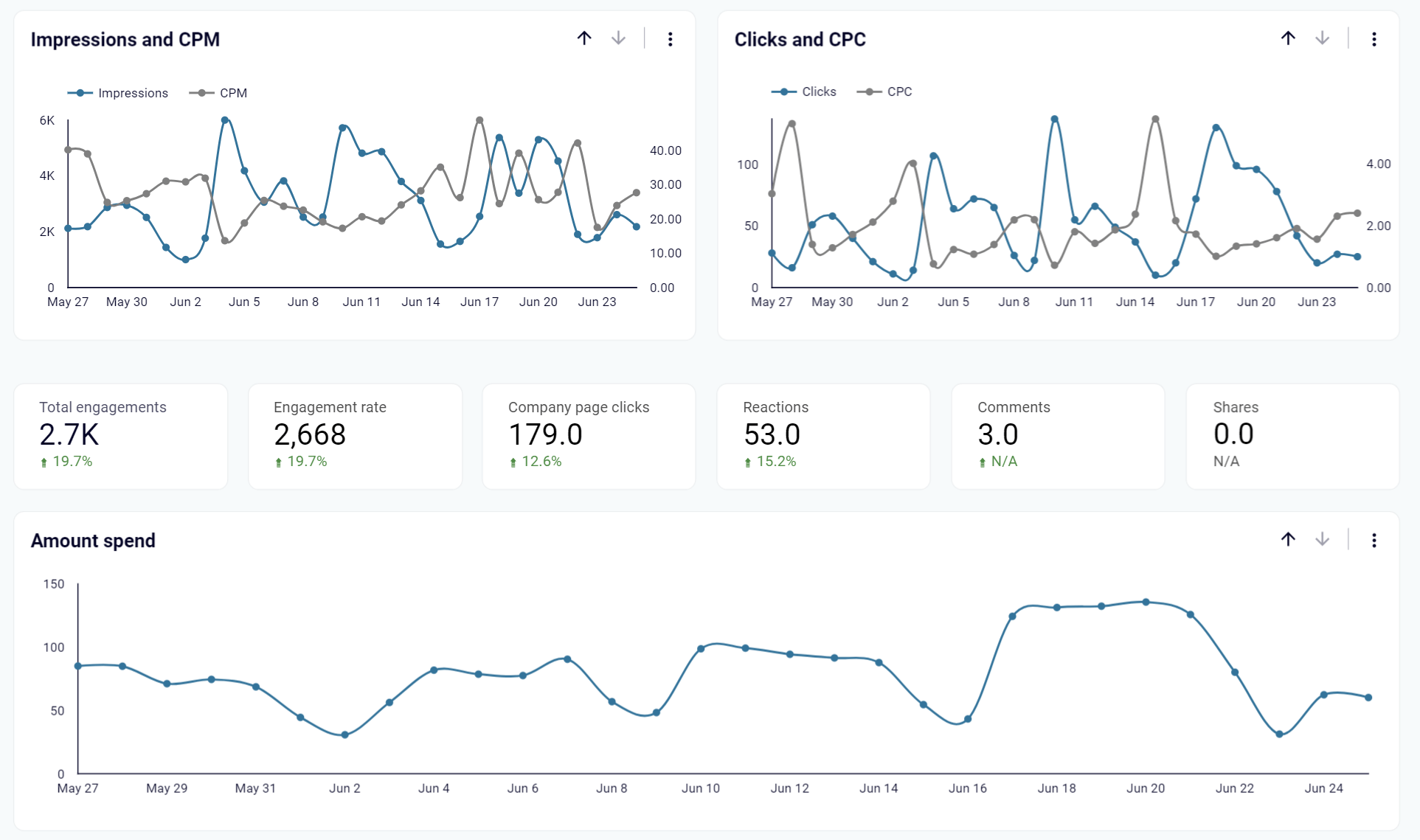1420x840 pixels.
Task: Click Jun 17 label on Clicks chart axis
Action: 1195,302
